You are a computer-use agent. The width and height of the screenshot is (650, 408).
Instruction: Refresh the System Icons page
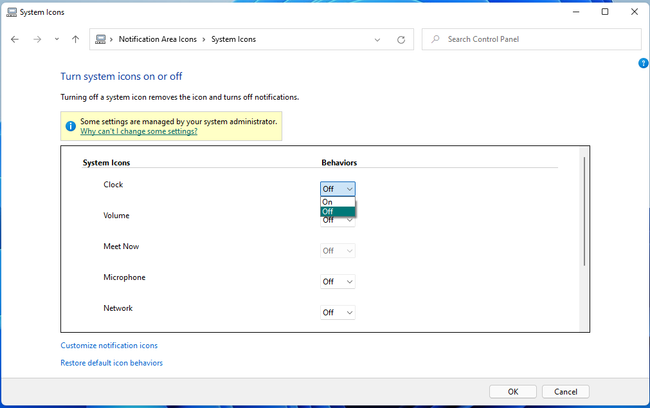(401, 40)
